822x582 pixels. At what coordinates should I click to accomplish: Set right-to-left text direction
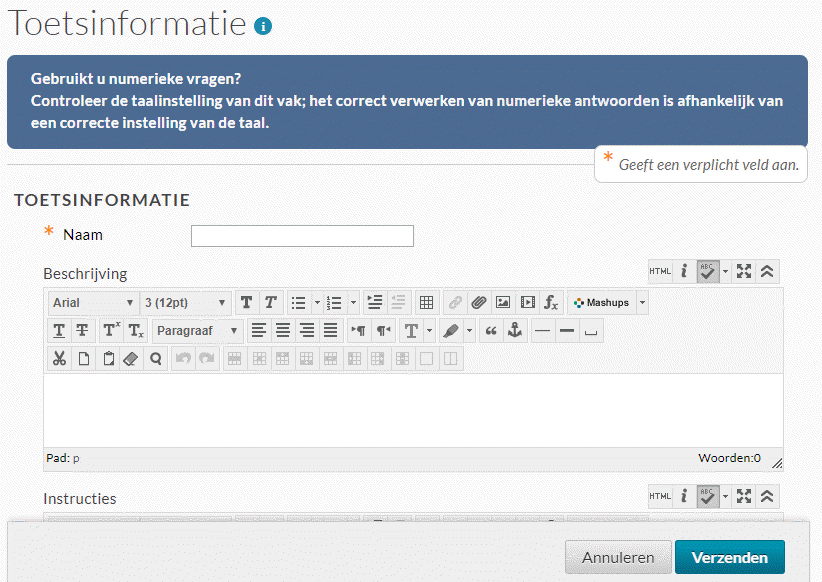(383, 331)
